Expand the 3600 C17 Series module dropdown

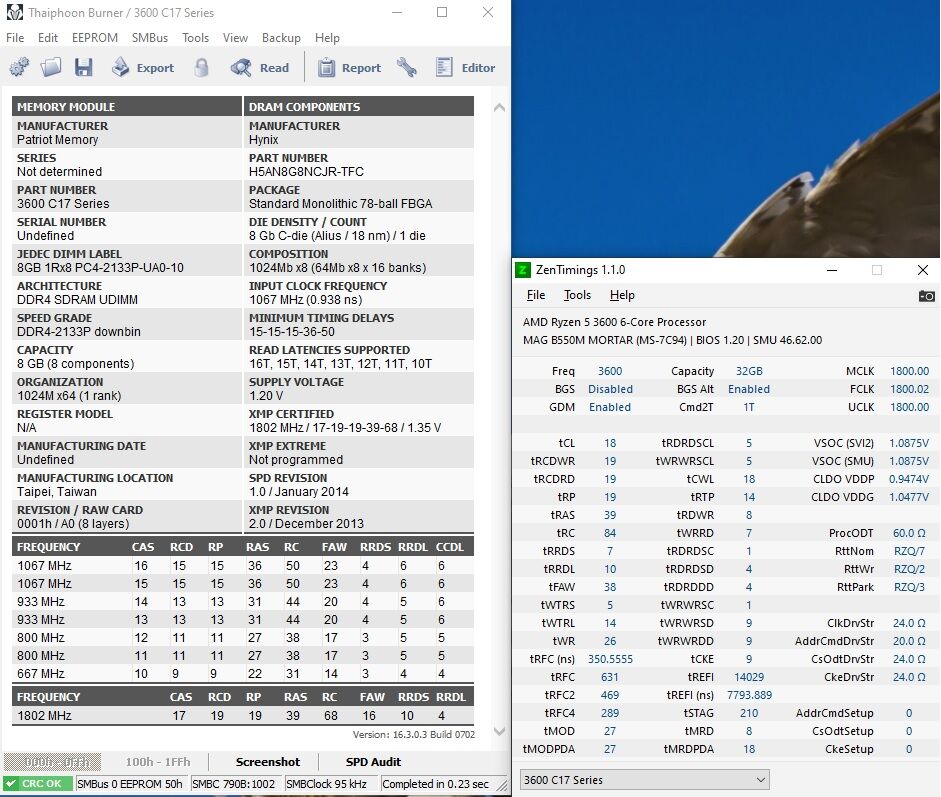click(645, 780)
